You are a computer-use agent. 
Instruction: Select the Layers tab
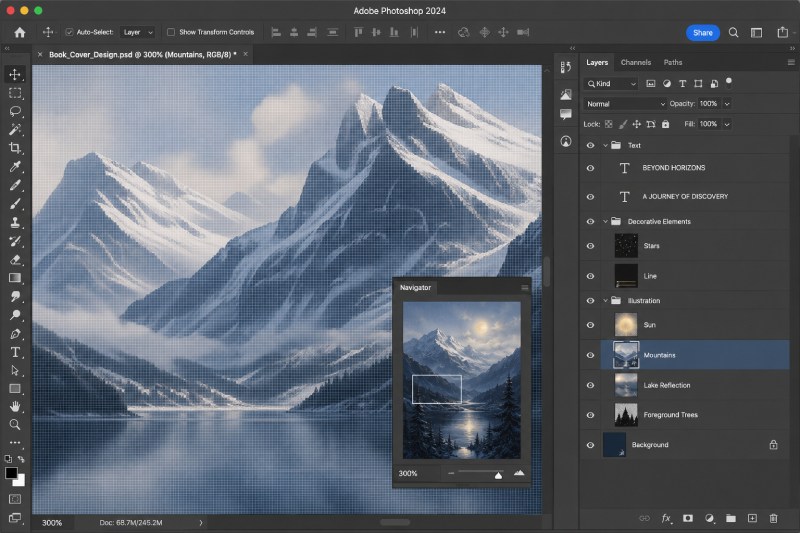click(x=597, y=62)
